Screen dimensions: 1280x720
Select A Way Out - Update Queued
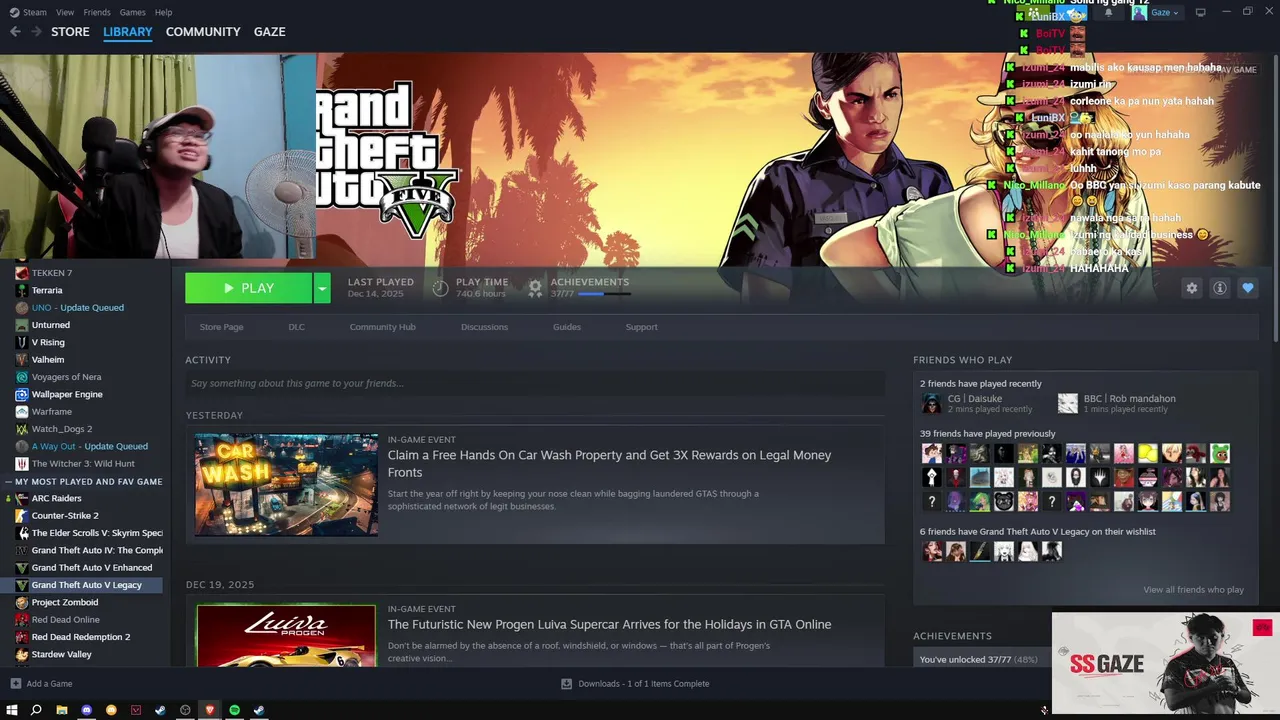pyautogui.click(x=90, y=446)
